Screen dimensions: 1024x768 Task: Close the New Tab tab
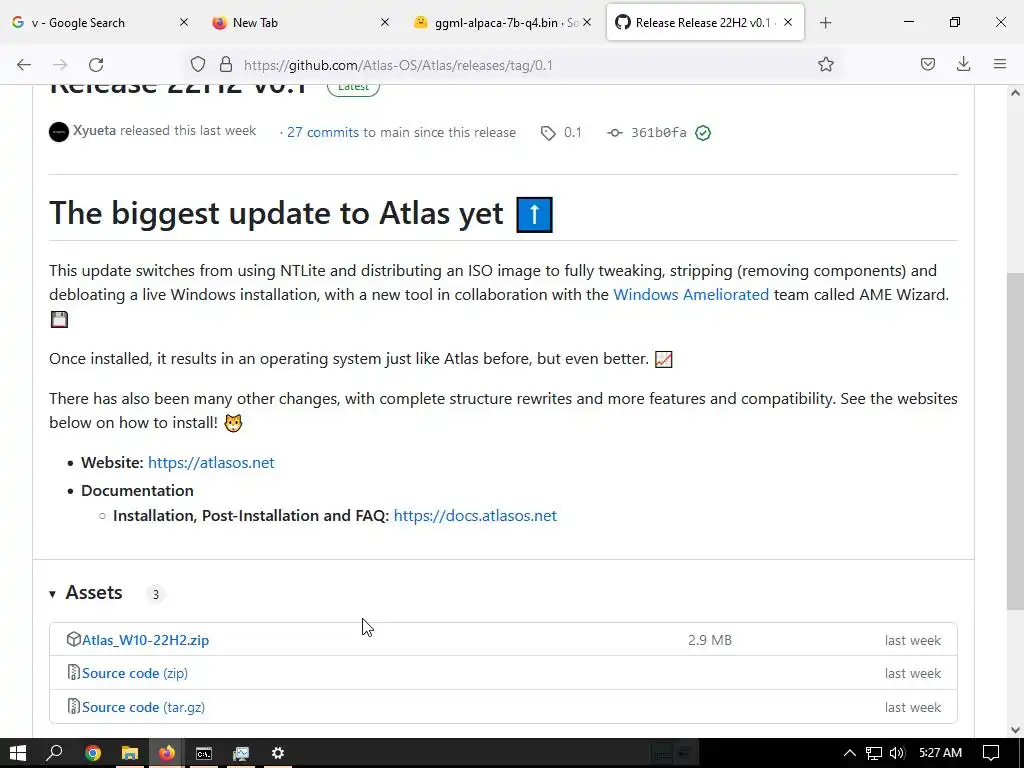click(385, 22)
